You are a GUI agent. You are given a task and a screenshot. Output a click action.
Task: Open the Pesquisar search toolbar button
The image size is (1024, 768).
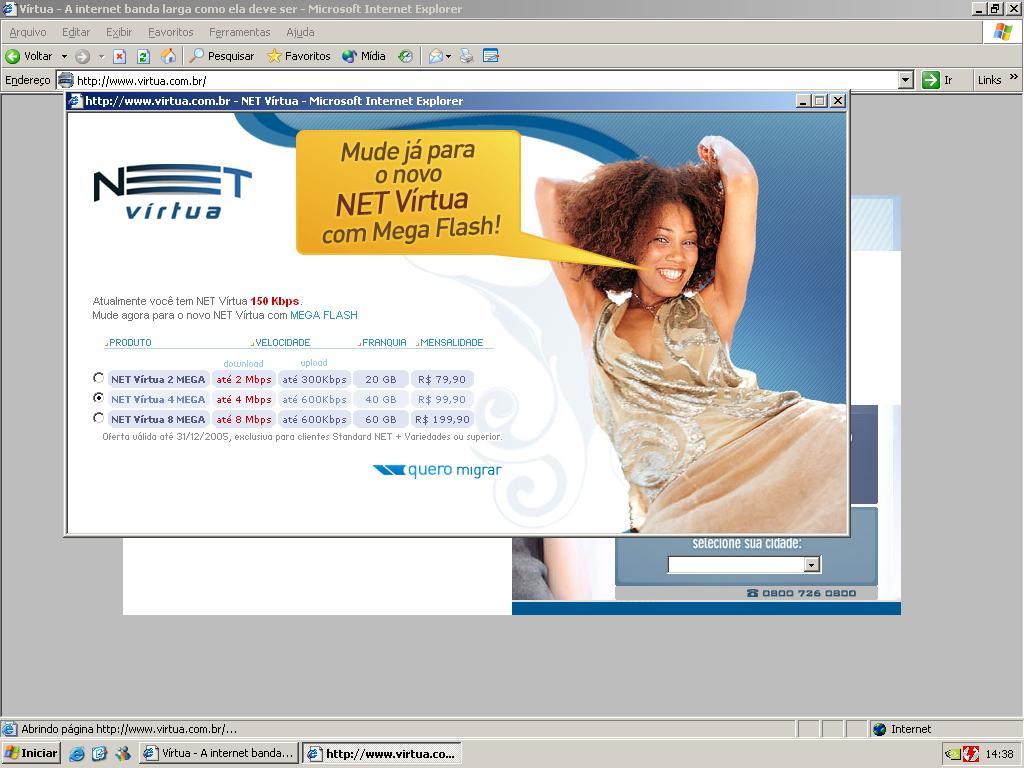(221, 56)
